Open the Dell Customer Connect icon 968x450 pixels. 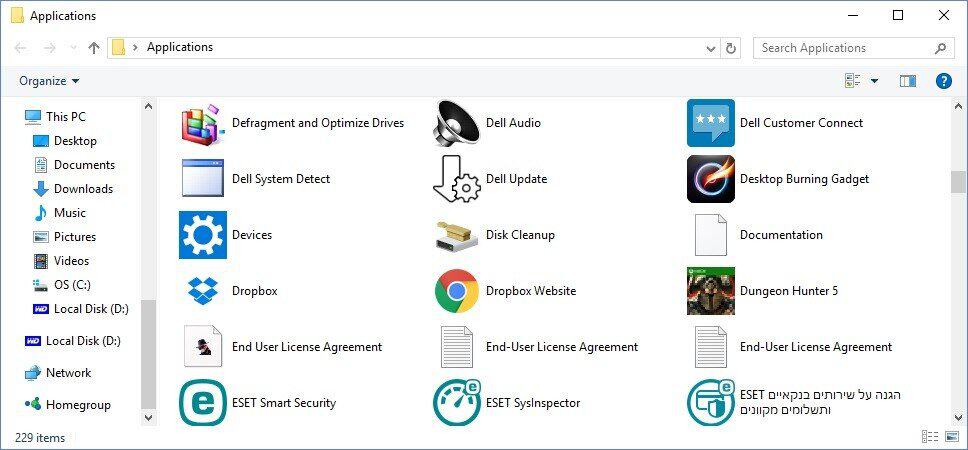point(711,123)
